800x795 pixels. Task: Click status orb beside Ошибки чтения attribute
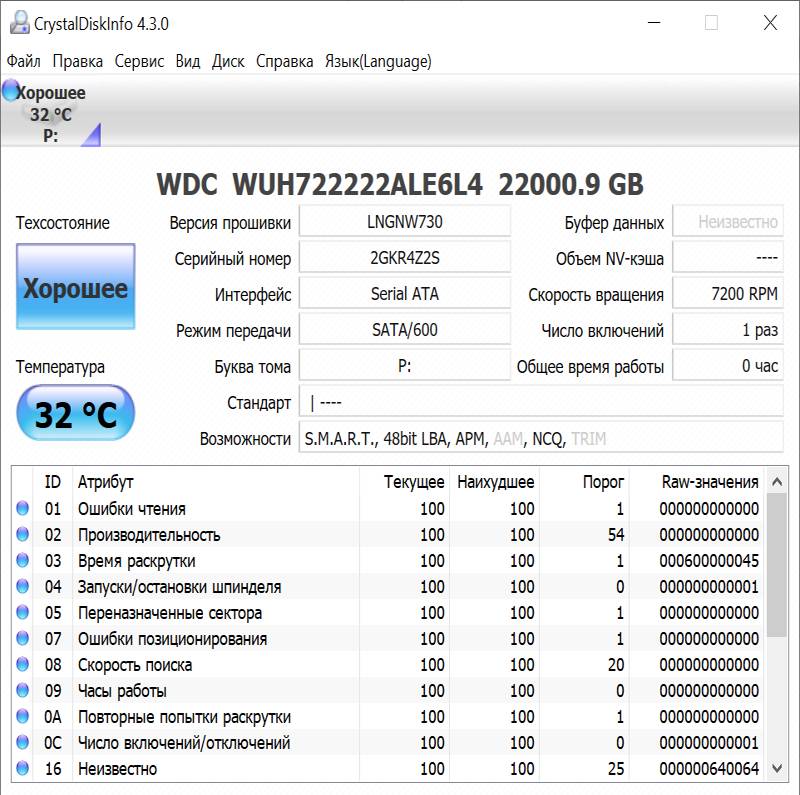(x=22, y=509)
